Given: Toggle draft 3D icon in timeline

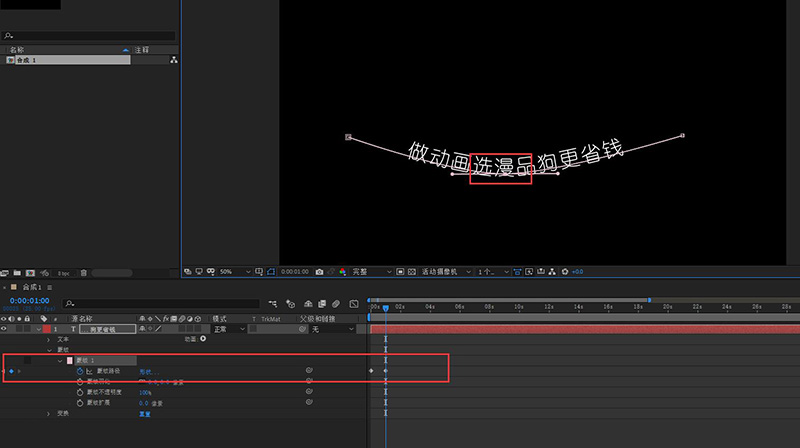Looking at the screenshot, I should [x=290, y=304].
